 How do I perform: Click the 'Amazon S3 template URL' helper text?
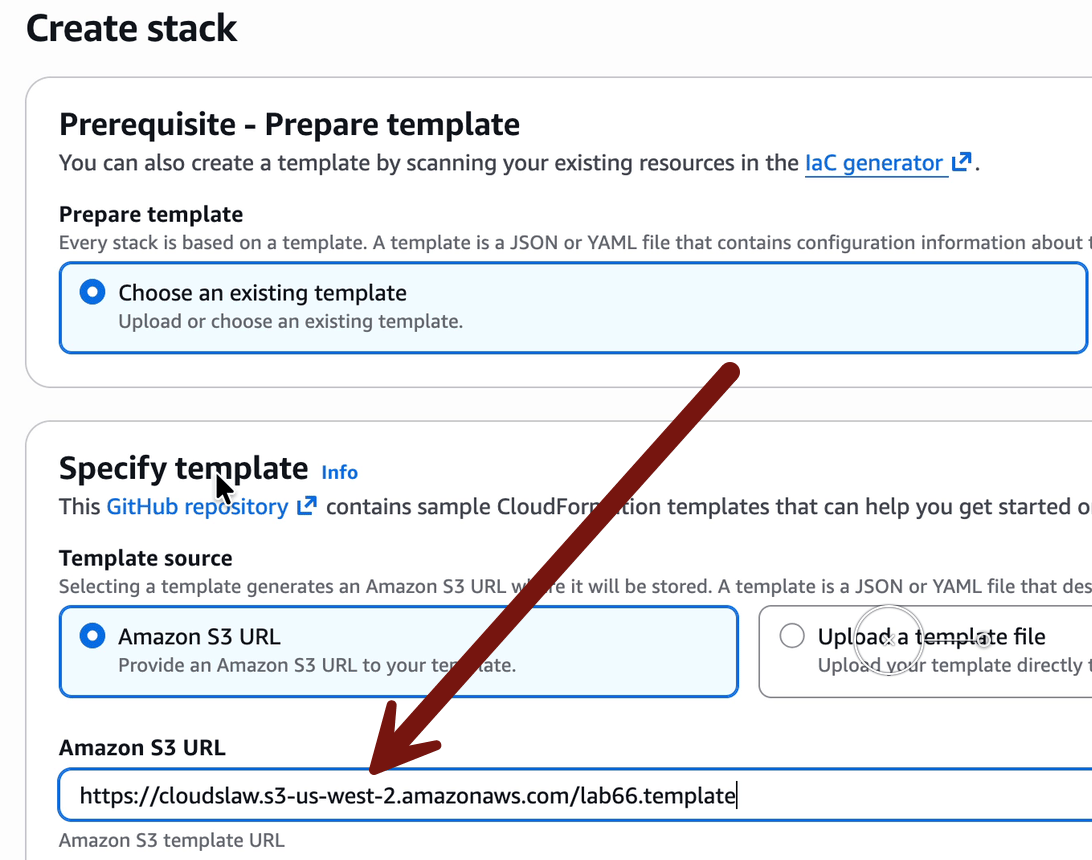point(171,841)
